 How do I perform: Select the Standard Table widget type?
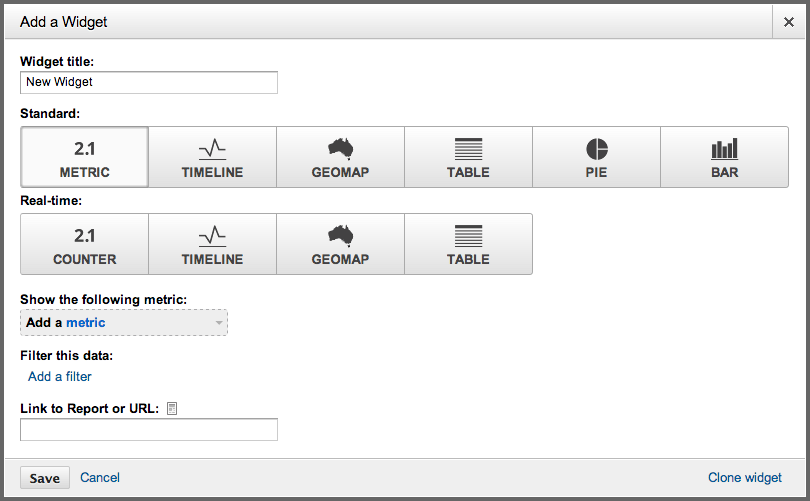[469, 157]
